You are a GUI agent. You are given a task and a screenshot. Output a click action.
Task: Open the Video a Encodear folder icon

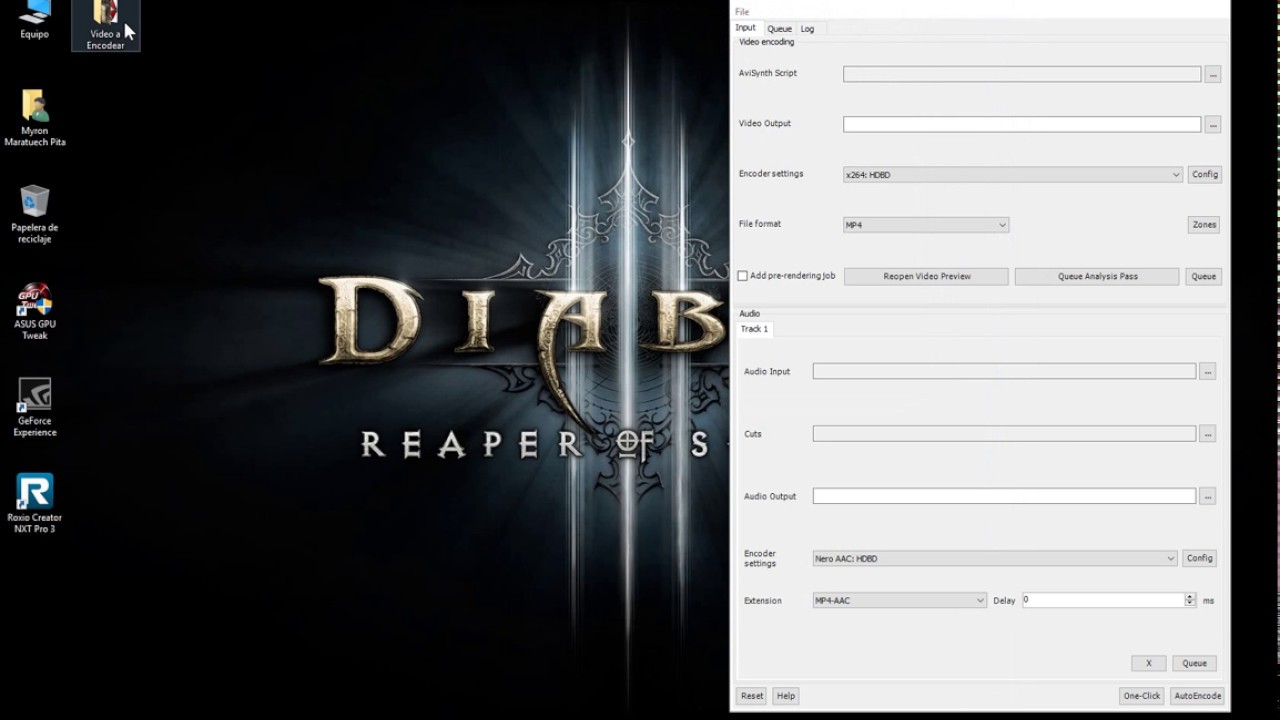click(x=105, y=25)
